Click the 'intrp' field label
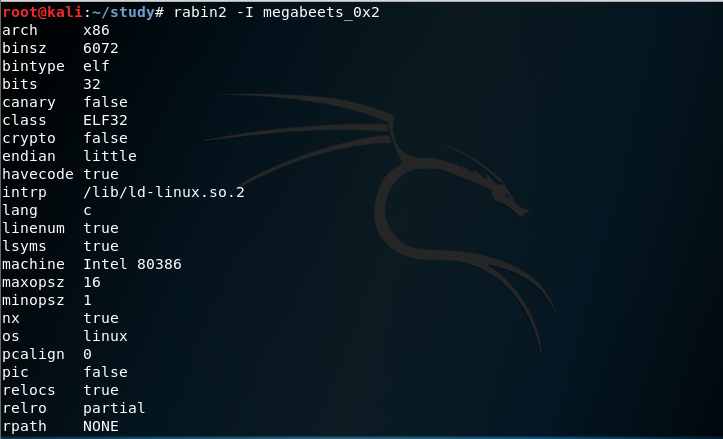 tap(24, 193)
